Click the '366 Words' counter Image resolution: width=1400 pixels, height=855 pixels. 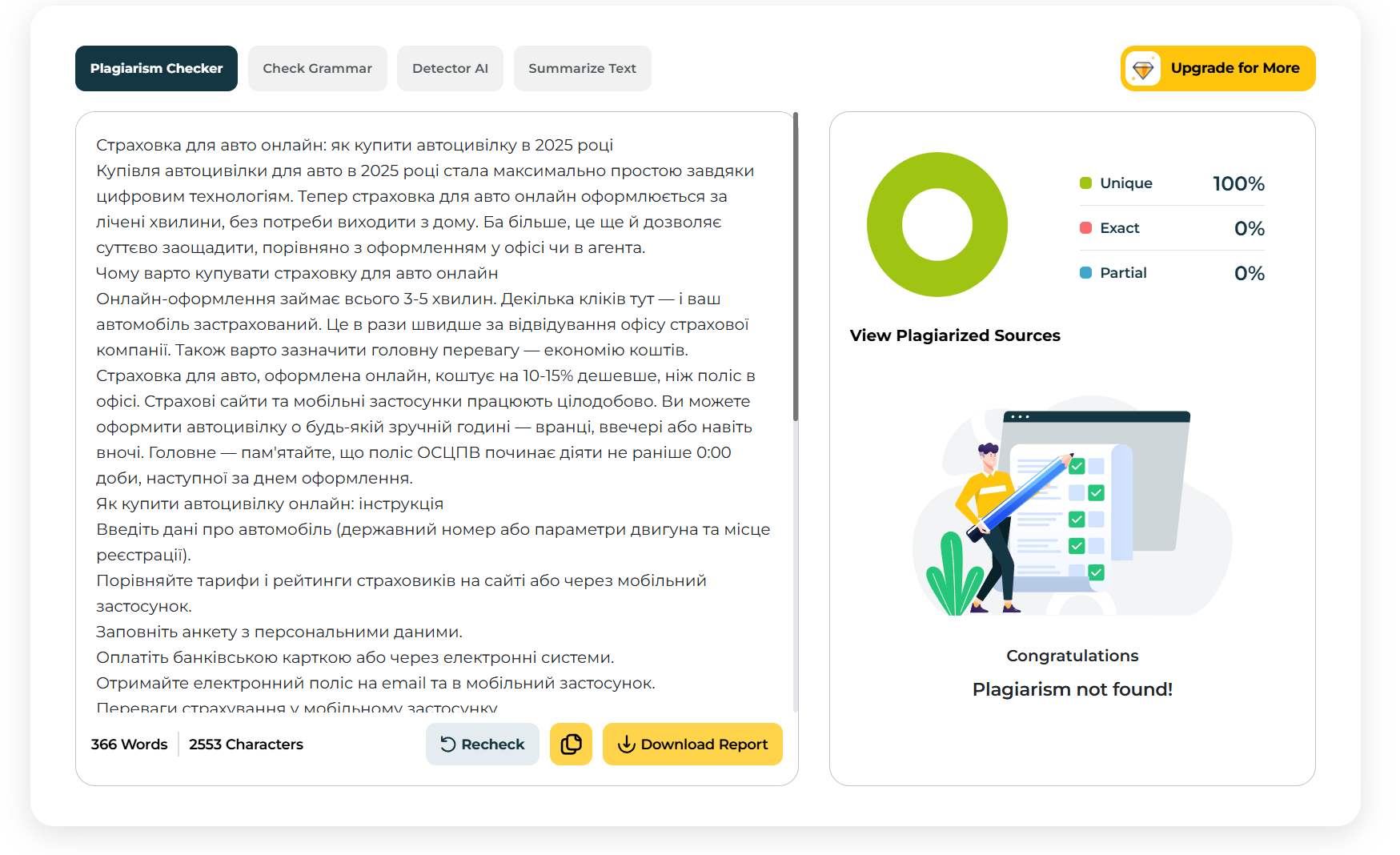[x=129, y=745]
